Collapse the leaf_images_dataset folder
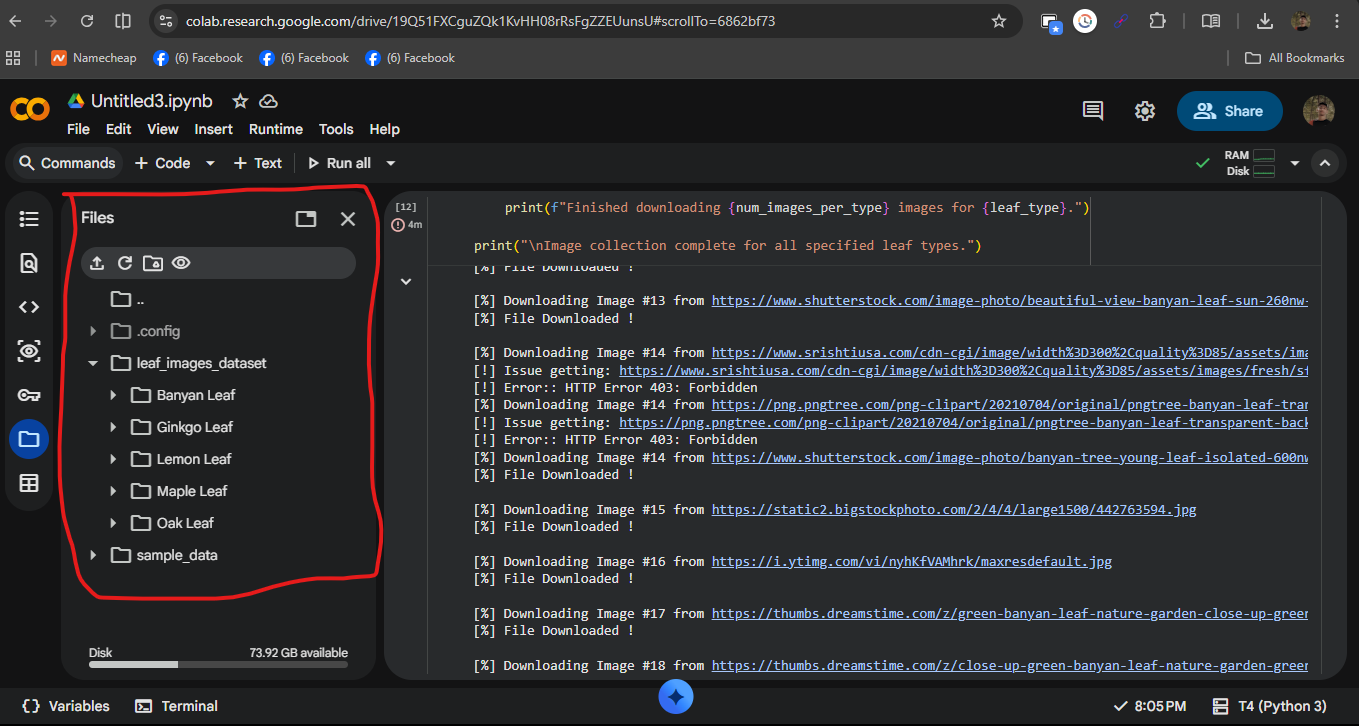Viewport: 1359px width, 726px height. (93, 362)
